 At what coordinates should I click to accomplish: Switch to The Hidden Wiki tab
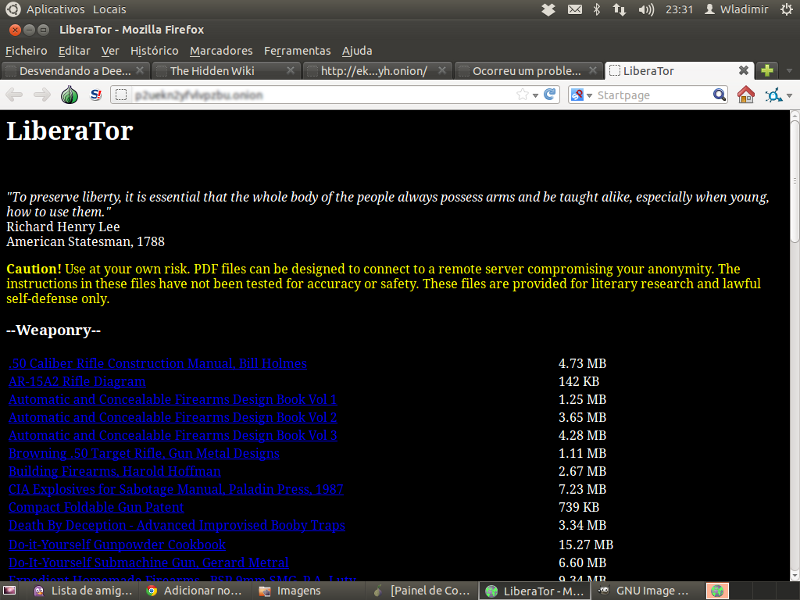[x=224, y=70]
